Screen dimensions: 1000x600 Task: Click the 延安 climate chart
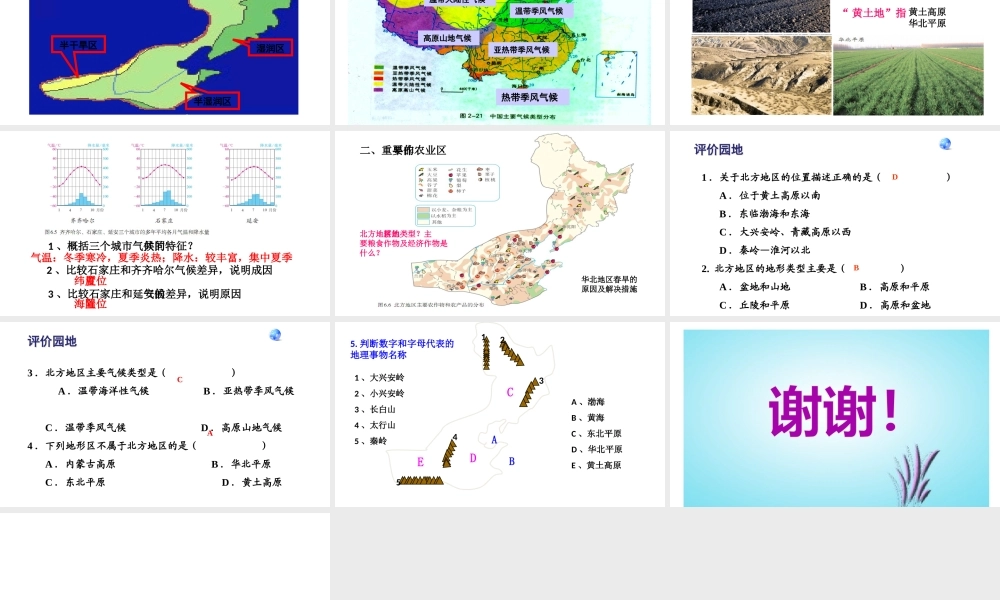[x=252, y=179]
